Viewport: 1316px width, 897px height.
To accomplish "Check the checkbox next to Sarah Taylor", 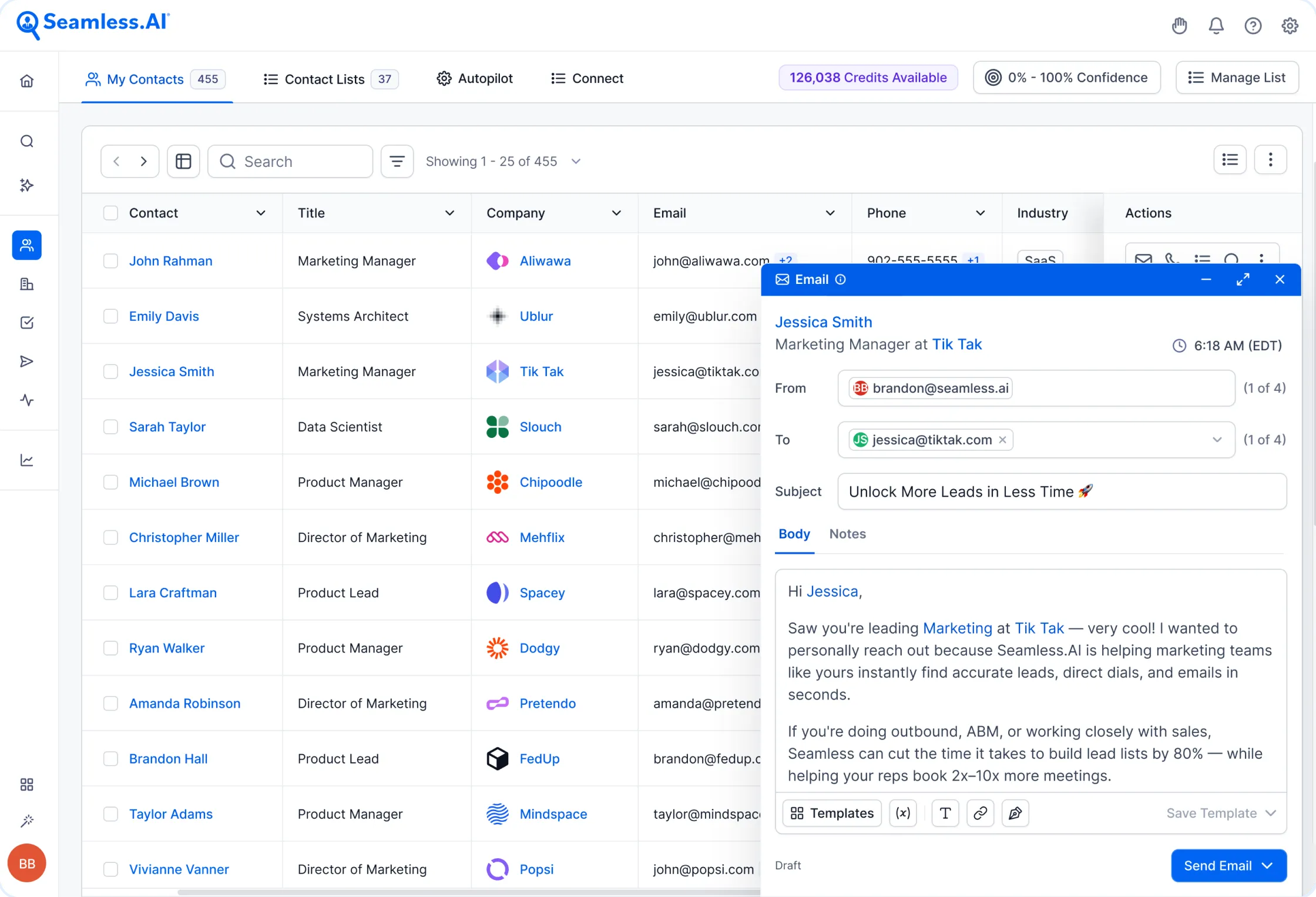I will pyautogui.click(x=110, y=426).
